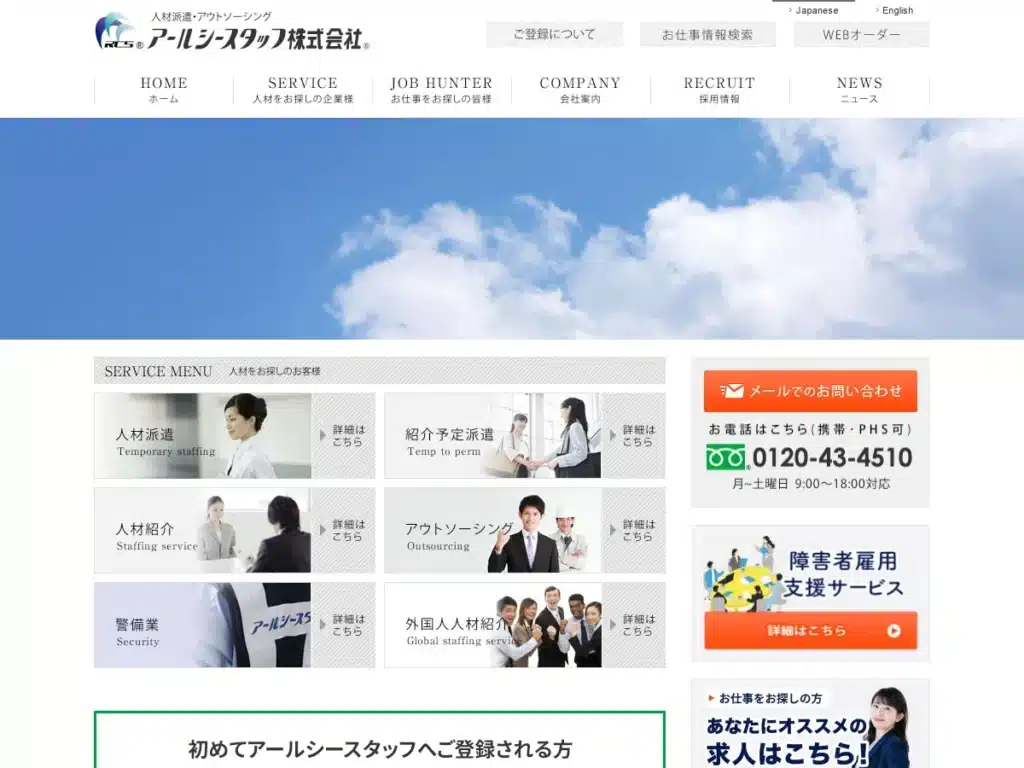Open the RECRUIT menu item
Image resolution: width=1024 pixels, height=768 pixels.
coord(720,89)
